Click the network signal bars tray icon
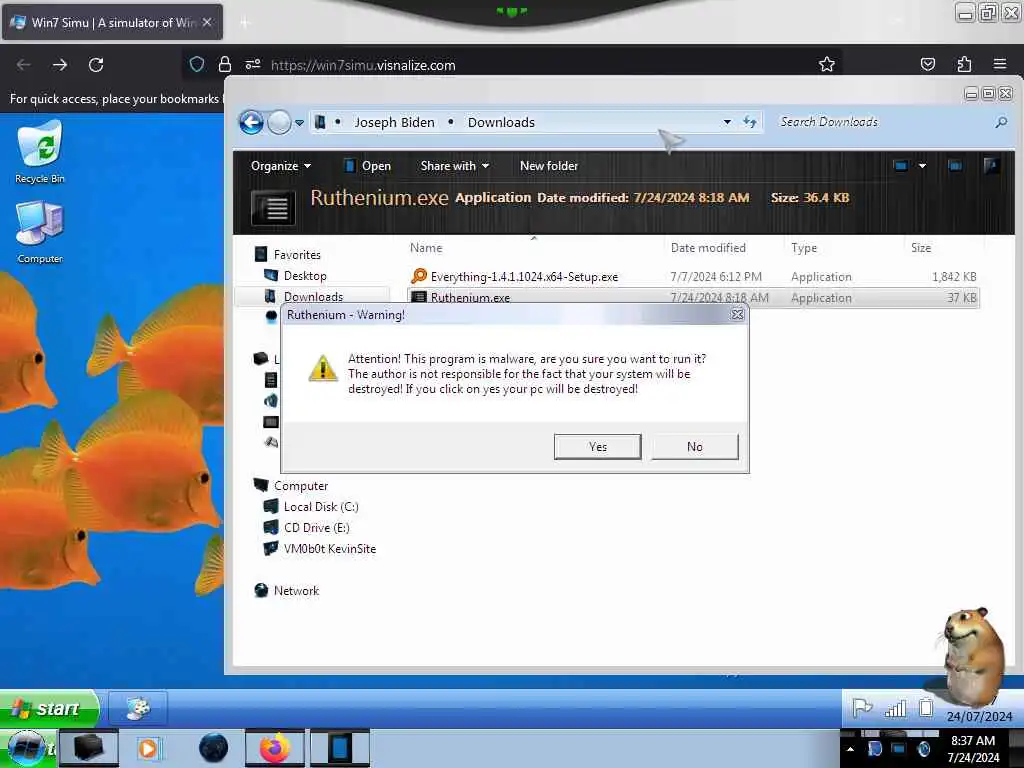The image size is (1024, 768). tap(895, 709)
